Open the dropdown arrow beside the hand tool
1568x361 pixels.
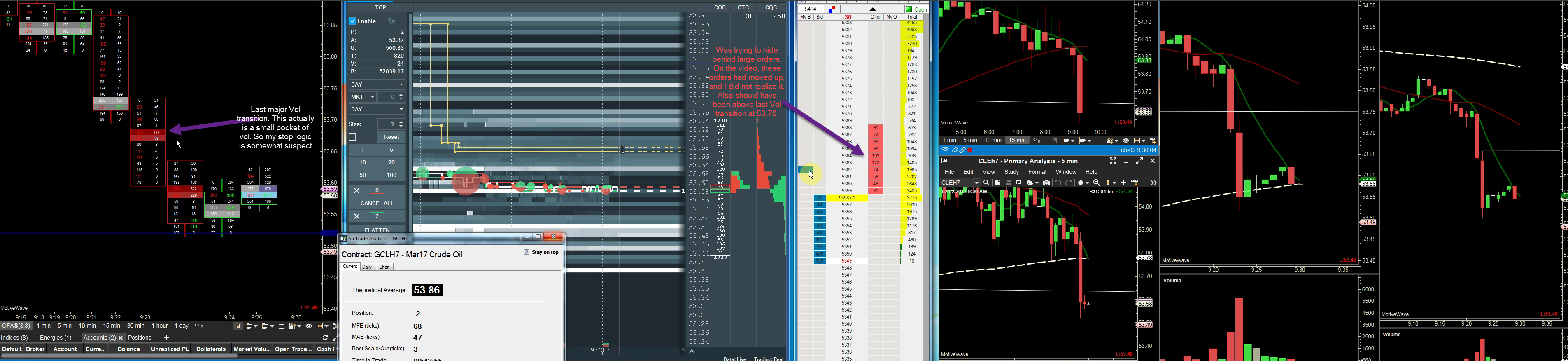click(x=1087, y=183)
